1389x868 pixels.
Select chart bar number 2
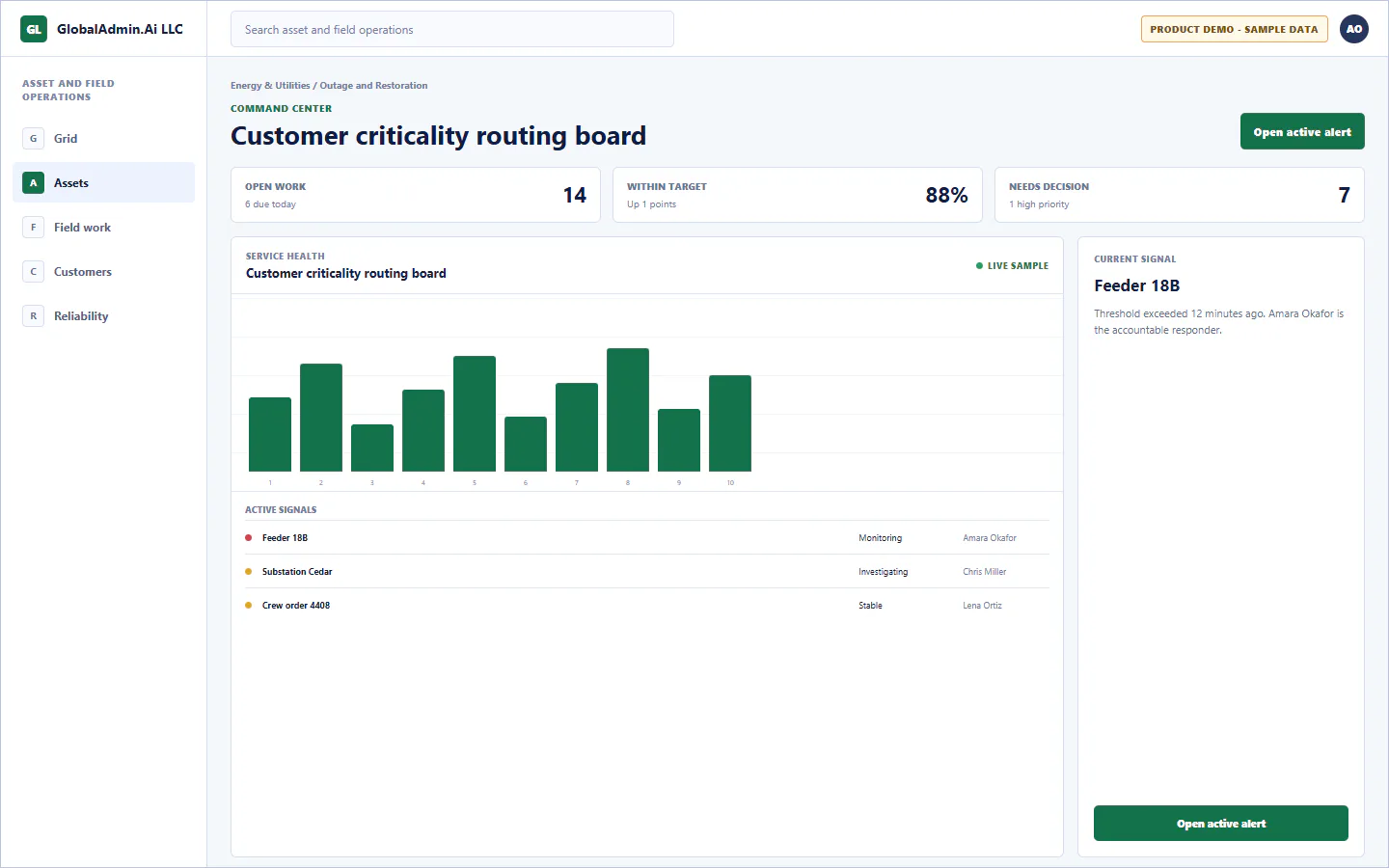pyautogui.click(x=321, y=418)
